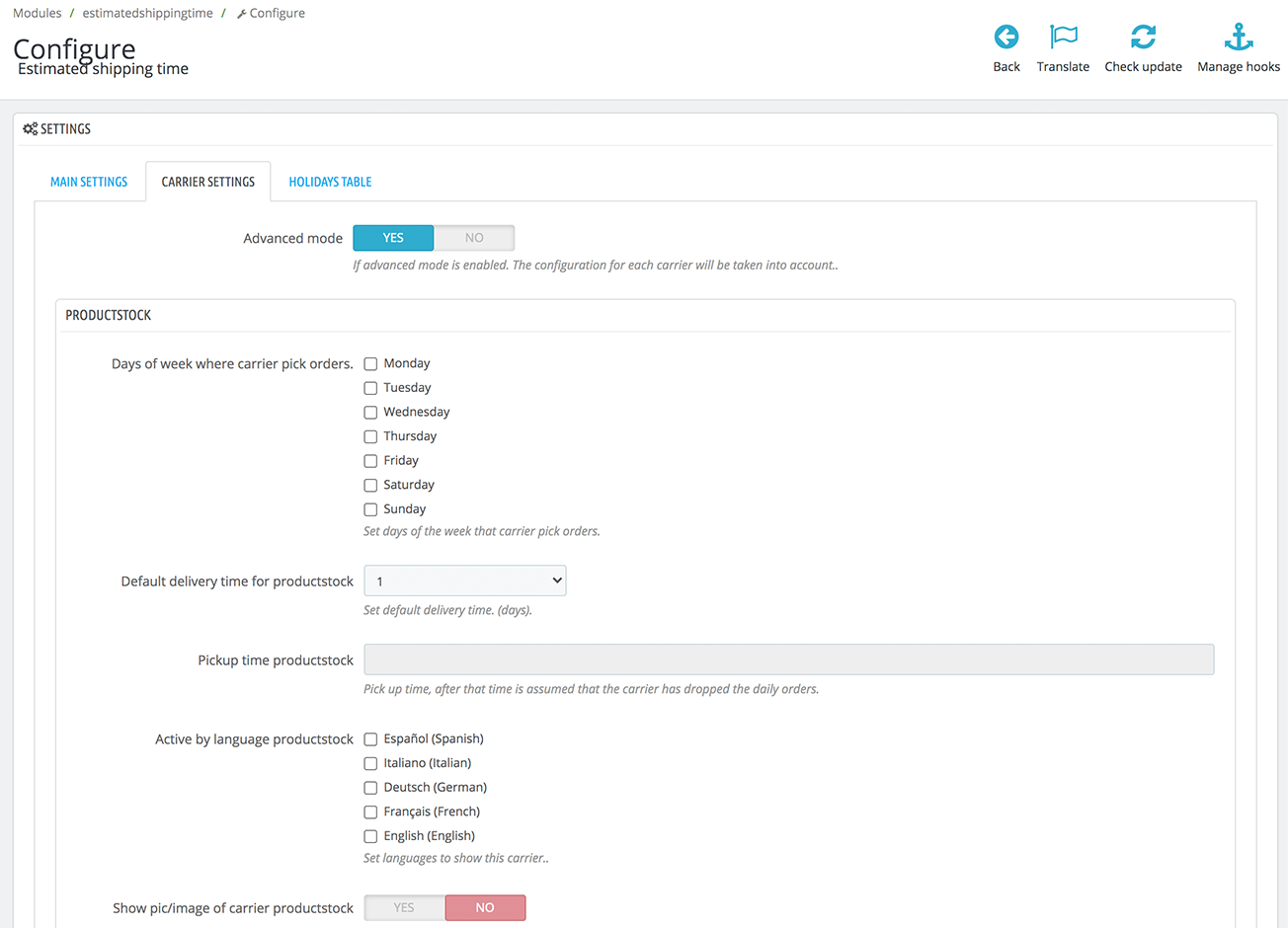Tick the Sunday checkbox
This screenshot has height=928, width=1288.
point(370,509)
